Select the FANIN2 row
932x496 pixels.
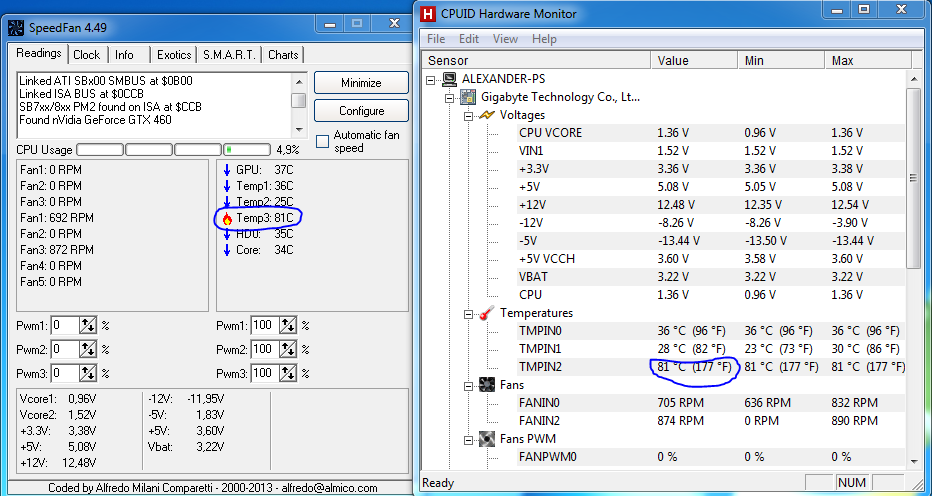coord(710,420)
